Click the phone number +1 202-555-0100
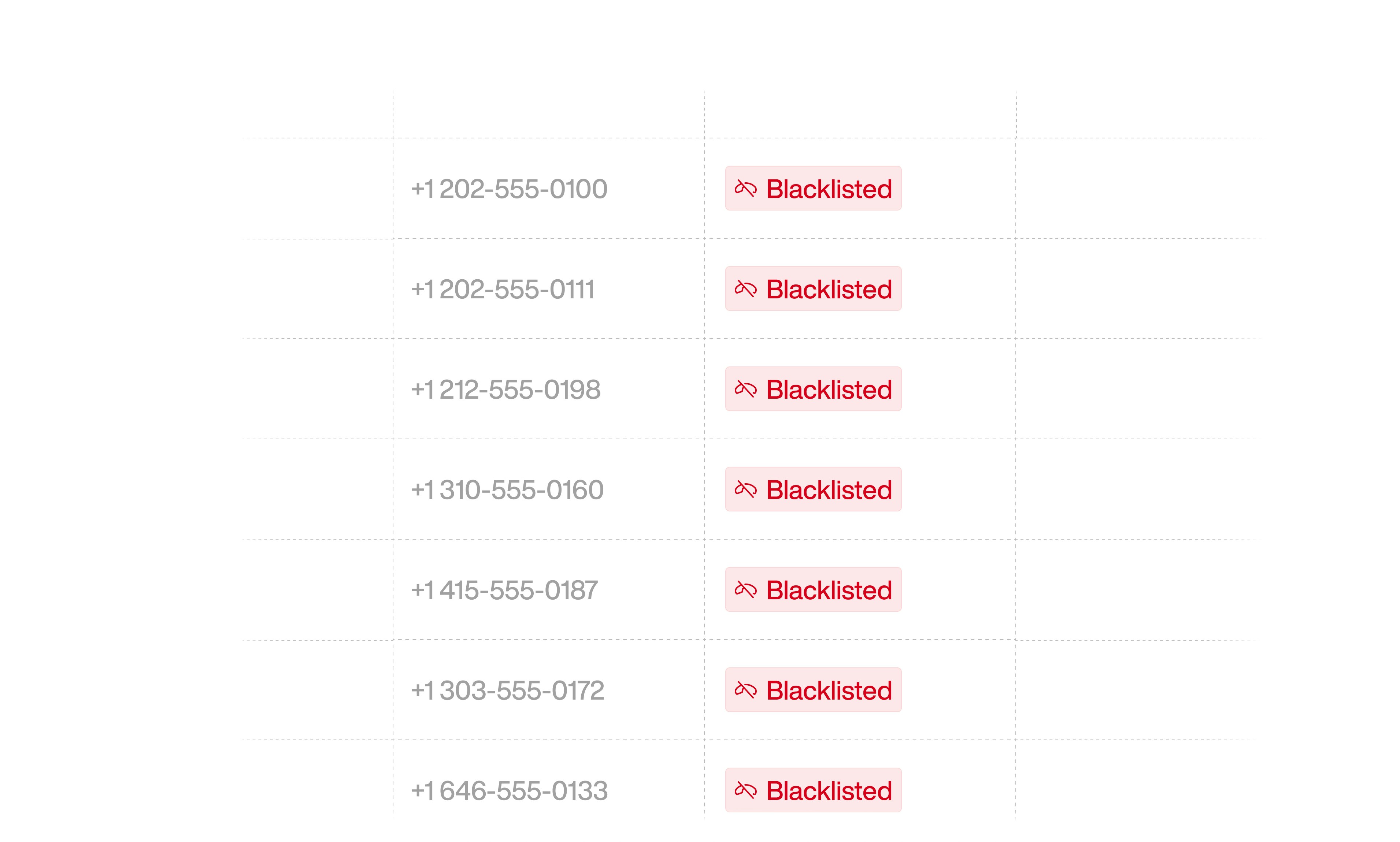Viewport: 1400px width, 842px height. [510, 189]
